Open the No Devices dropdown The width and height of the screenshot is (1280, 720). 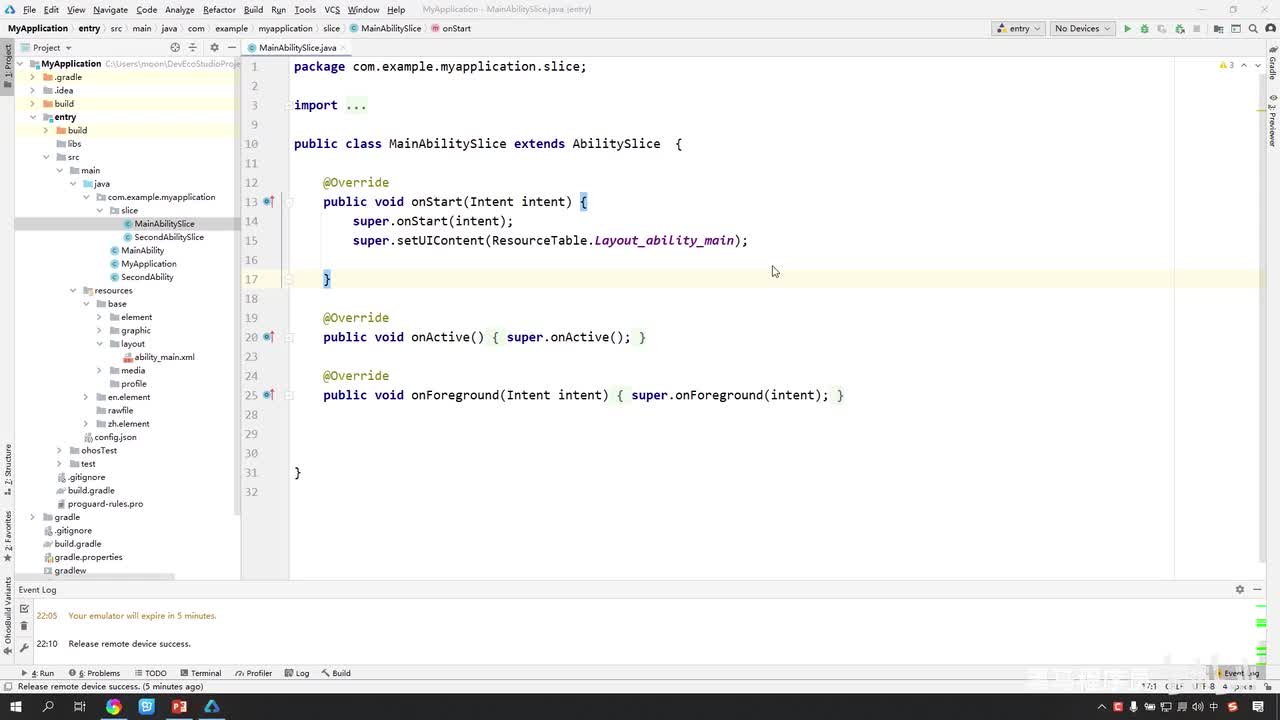(1083, 29)
